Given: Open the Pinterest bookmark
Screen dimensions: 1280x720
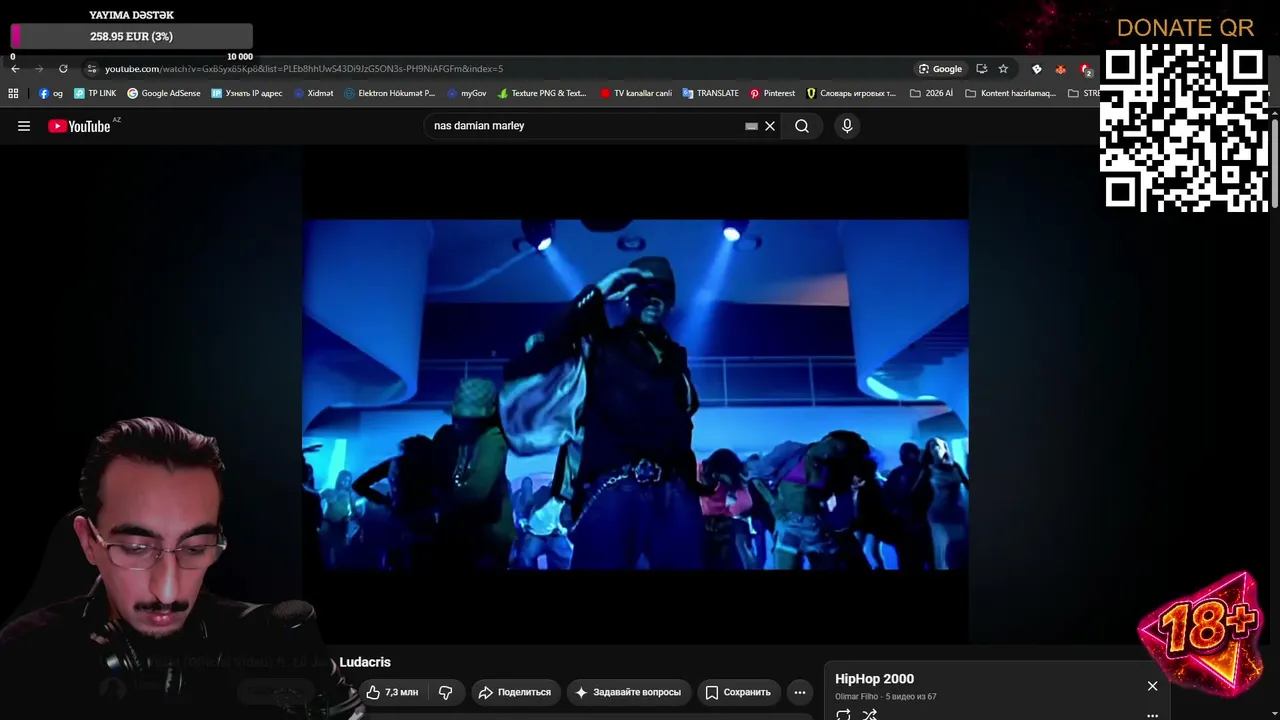Looking at the screenshot, I should 772,93.
